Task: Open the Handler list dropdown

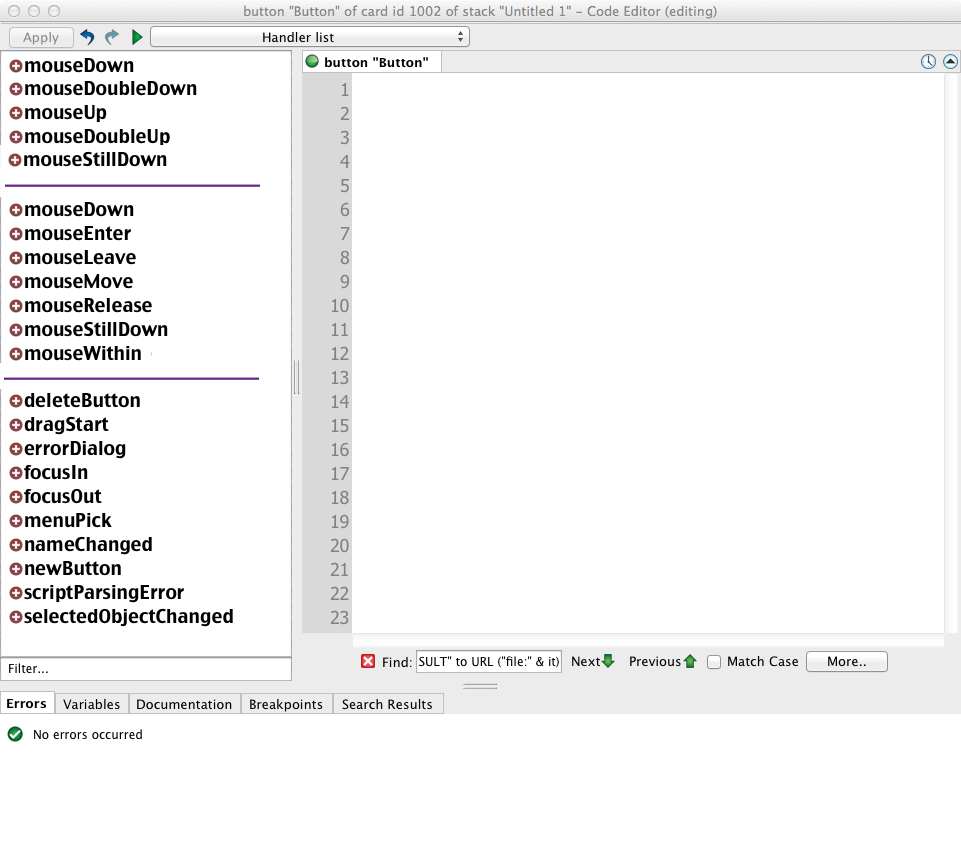Action: click(x=309, y=37)
